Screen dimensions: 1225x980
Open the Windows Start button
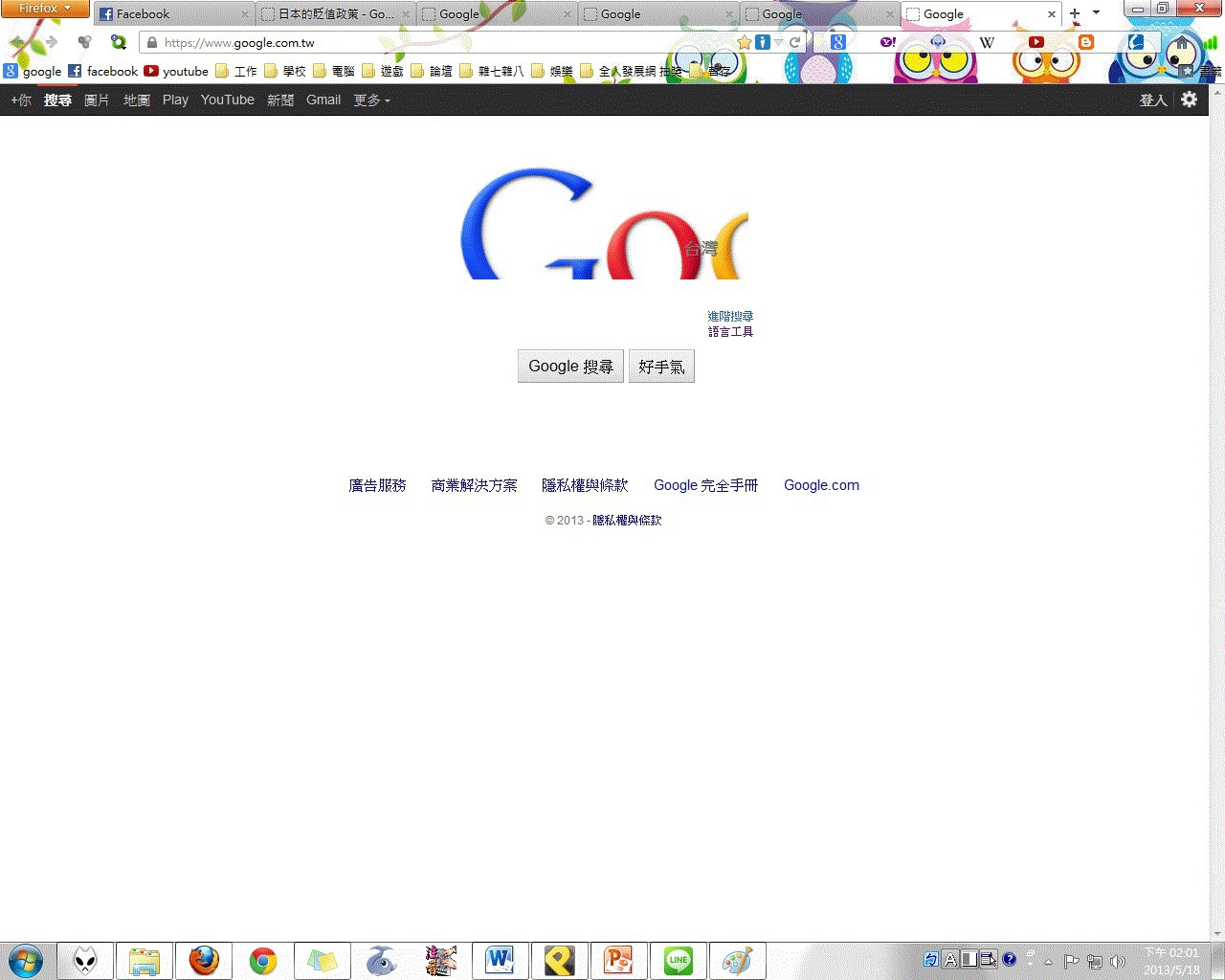coord(26,960)
